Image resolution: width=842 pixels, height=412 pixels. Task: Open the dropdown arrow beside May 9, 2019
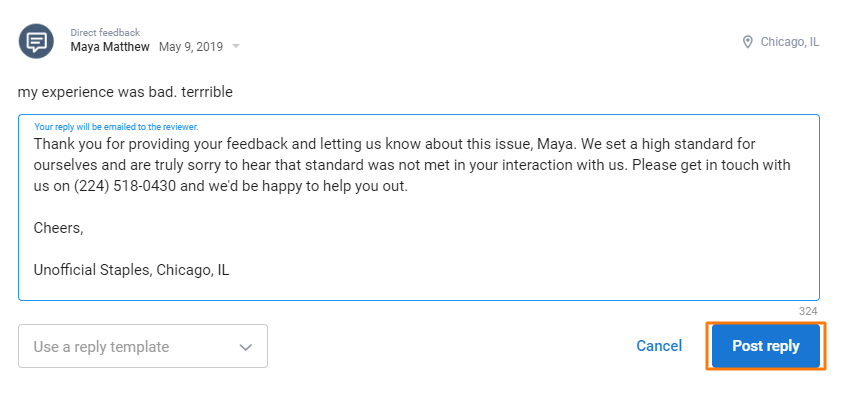coord(236,47)
